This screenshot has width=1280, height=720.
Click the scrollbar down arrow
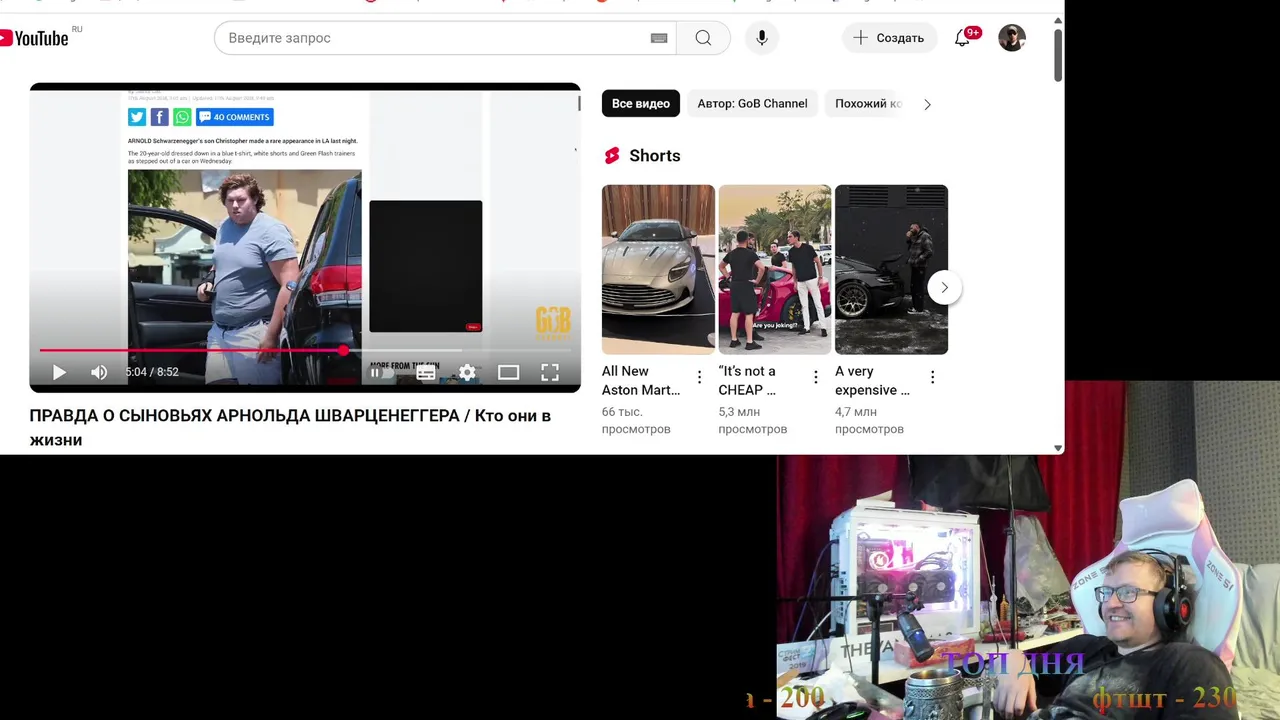pos(1058,449)
